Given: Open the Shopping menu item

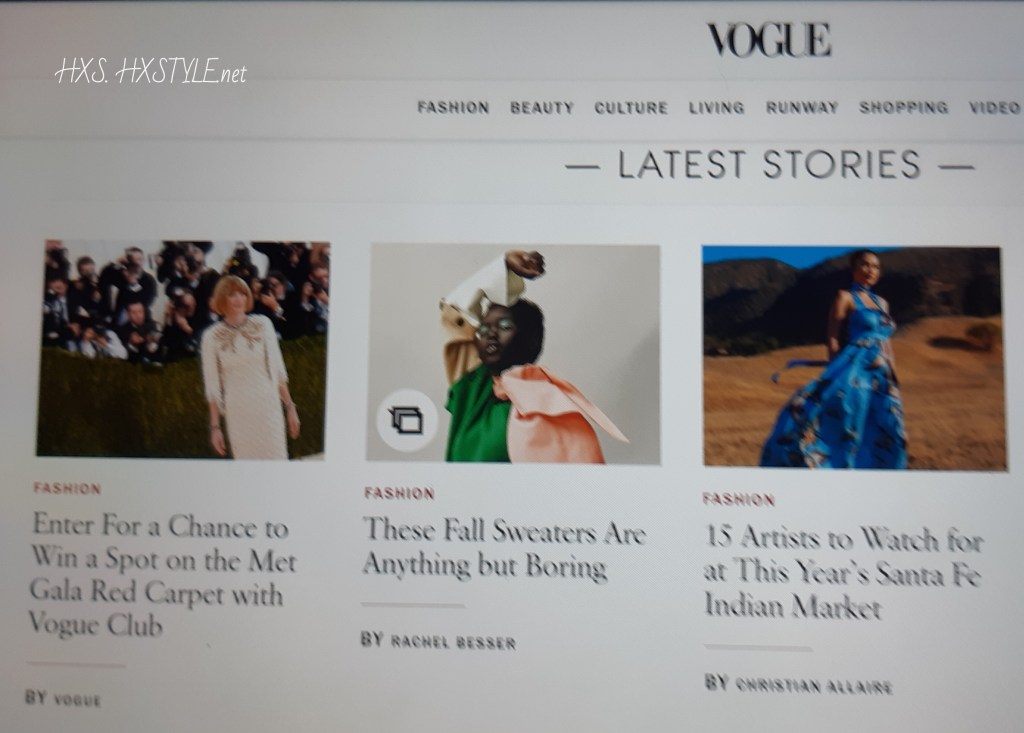Looking at the screenshot, I should click(x=904, y=107).
